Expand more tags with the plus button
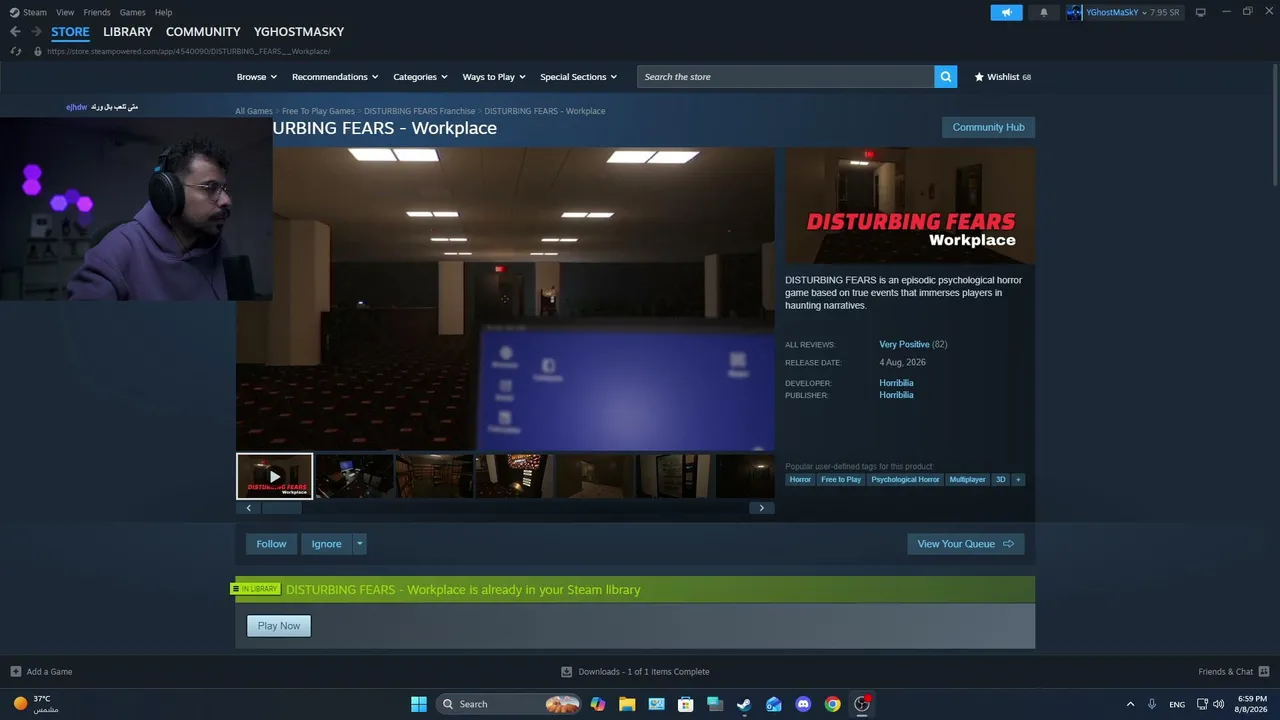This screenshot has height=720, width=1280. 1018,480
